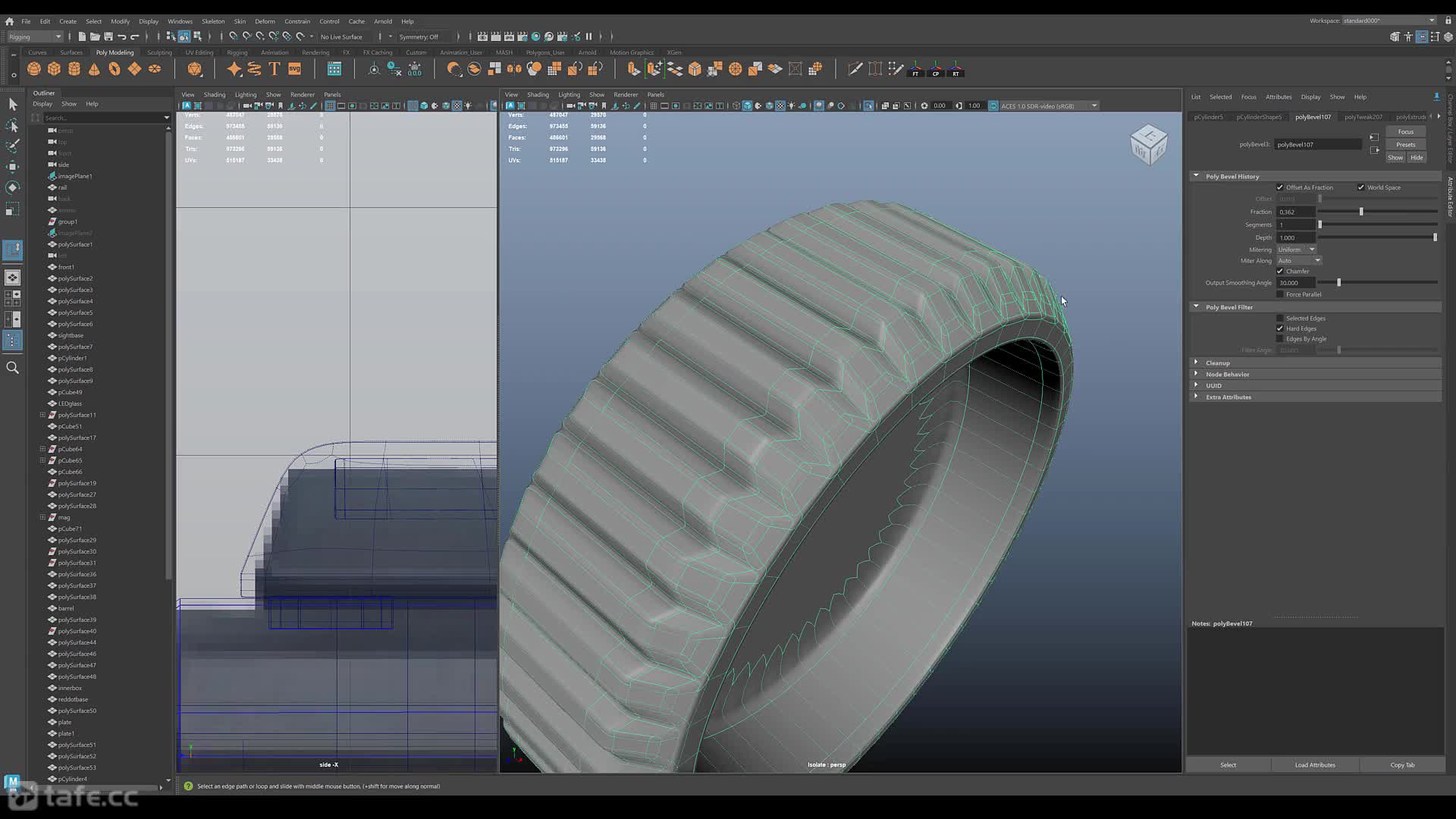The height and width of the screenshot is (819, 1456).
Task: Open the perspective viewport Shading menu
Action: coord(538,95)
